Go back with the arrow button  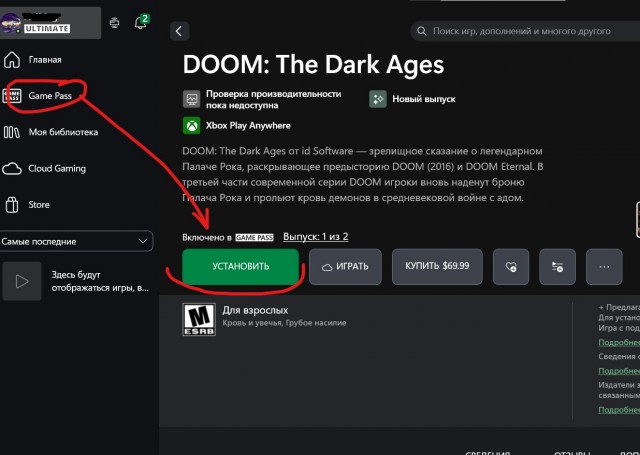pyautogui.click(x=179, y=31)
